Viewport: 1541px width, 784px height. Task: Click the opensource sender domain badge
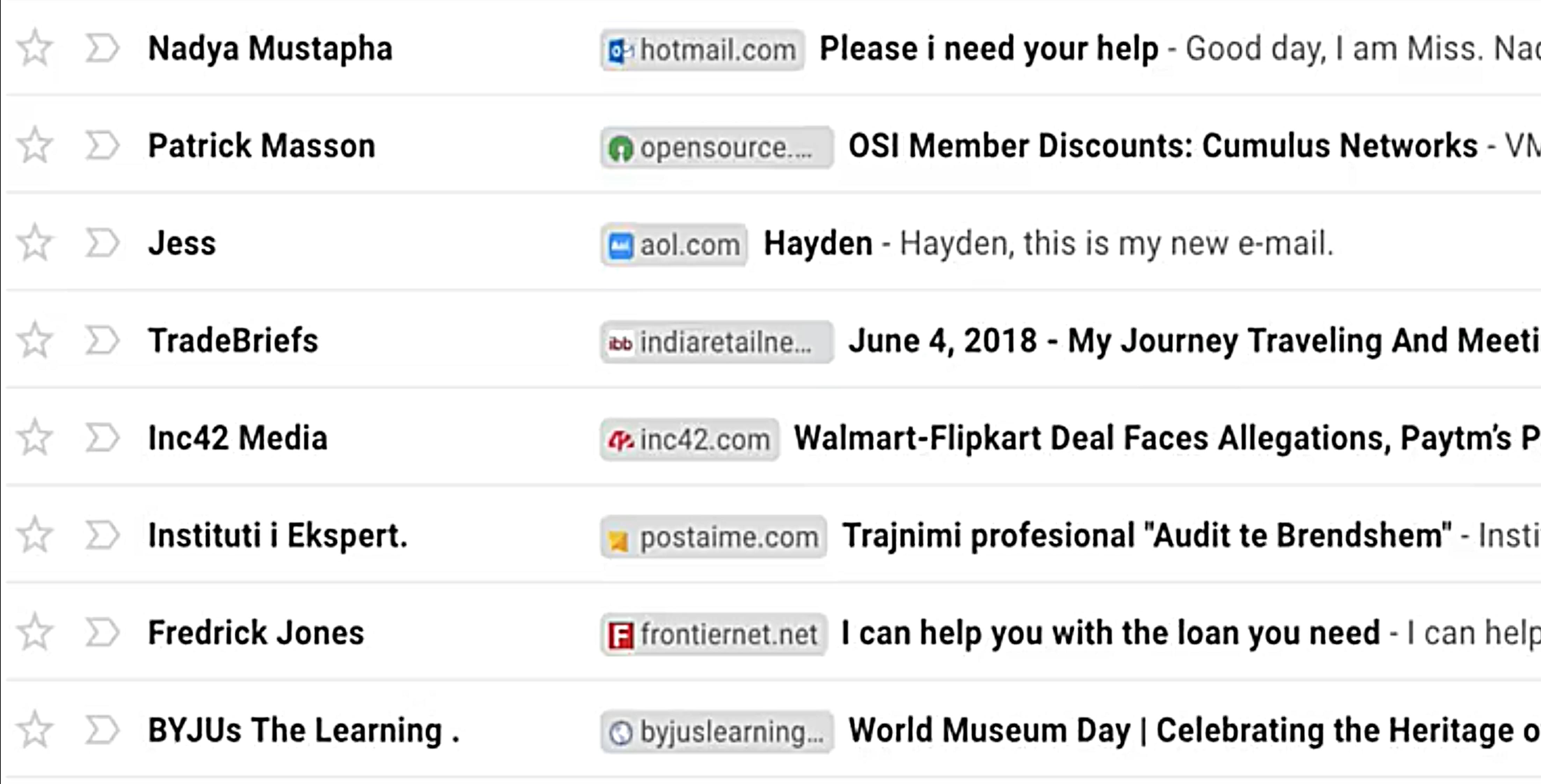click(x=717, y=147)
